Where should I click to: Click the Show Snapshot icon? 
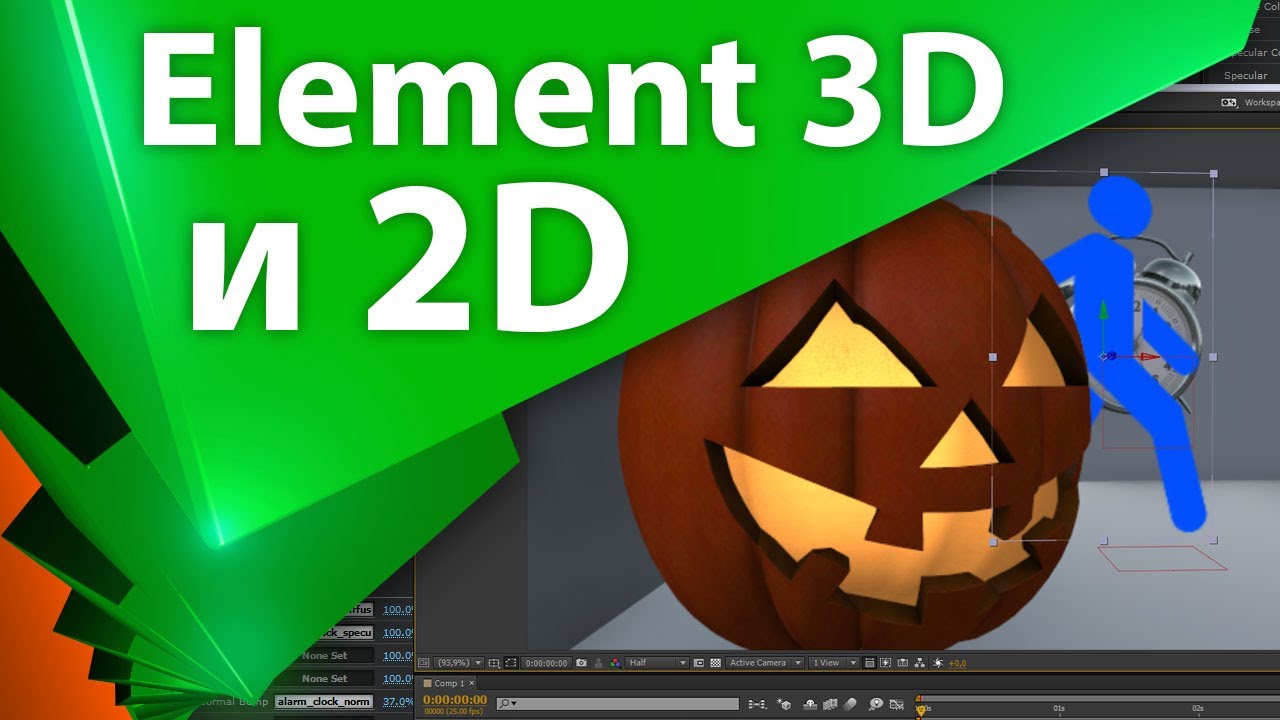click(599, 663)
